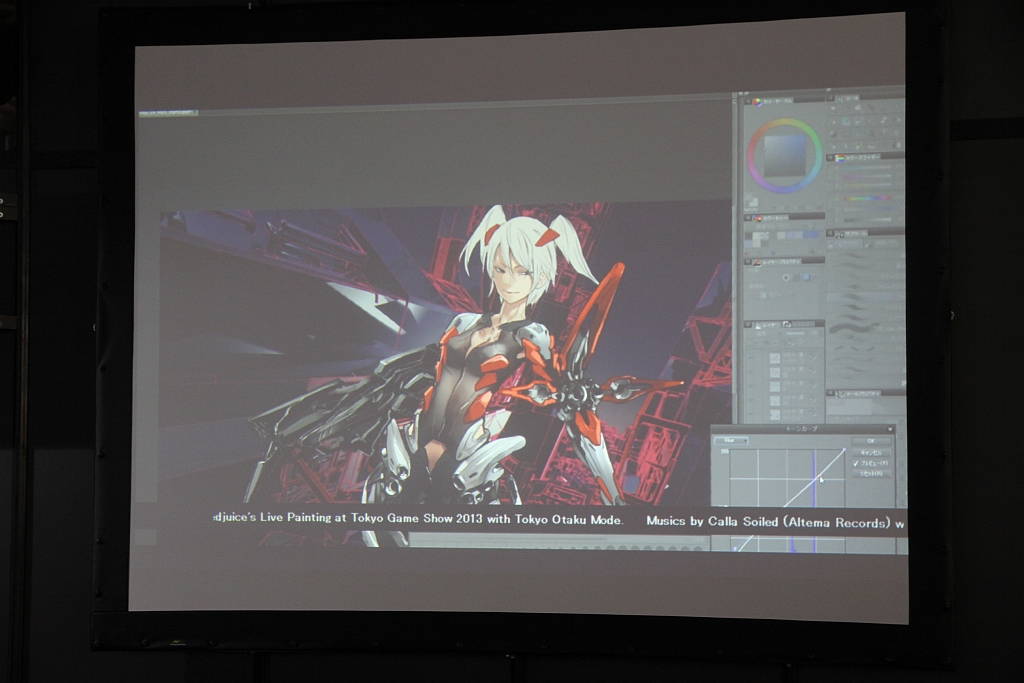Open the Color Set panel tab
The image size is (1024, 683).
(771, 217)
